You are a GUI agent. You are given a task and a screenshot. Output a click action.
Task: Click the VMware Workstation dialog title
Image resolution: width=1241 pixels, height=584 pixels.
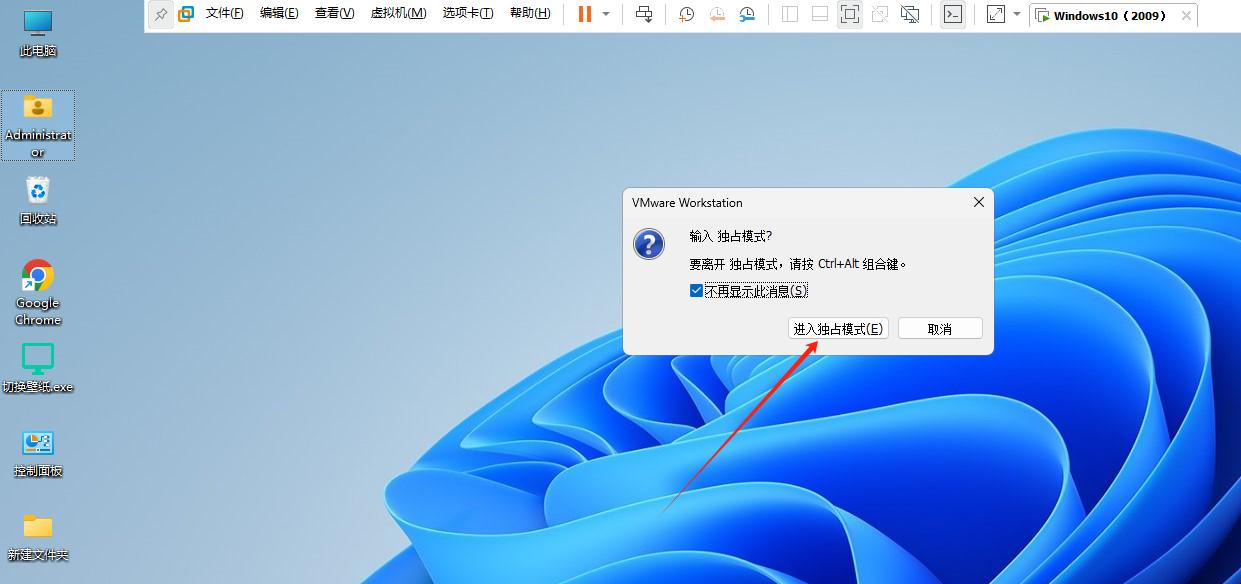[687, 202]
